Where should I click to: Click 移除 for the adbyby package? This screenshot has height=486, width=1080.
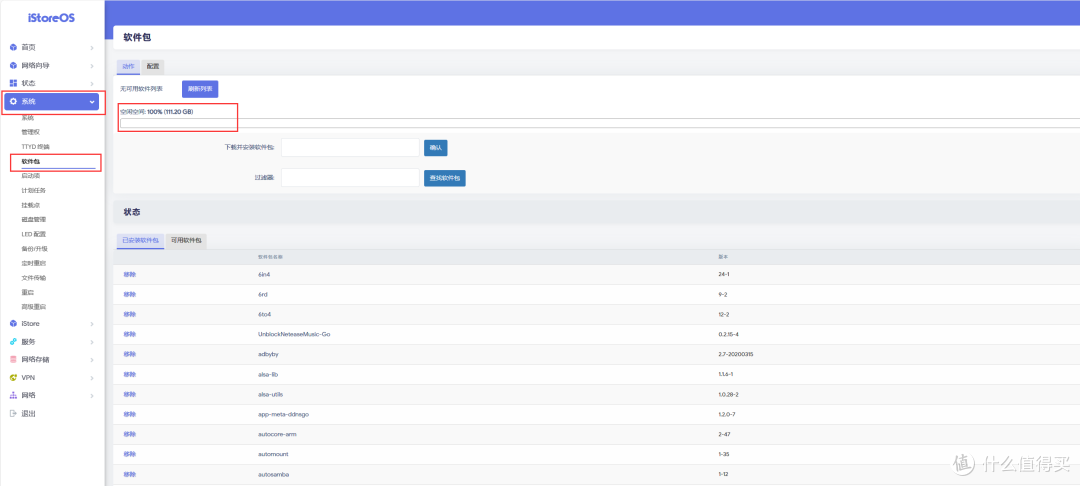click(x=129, y=355)
